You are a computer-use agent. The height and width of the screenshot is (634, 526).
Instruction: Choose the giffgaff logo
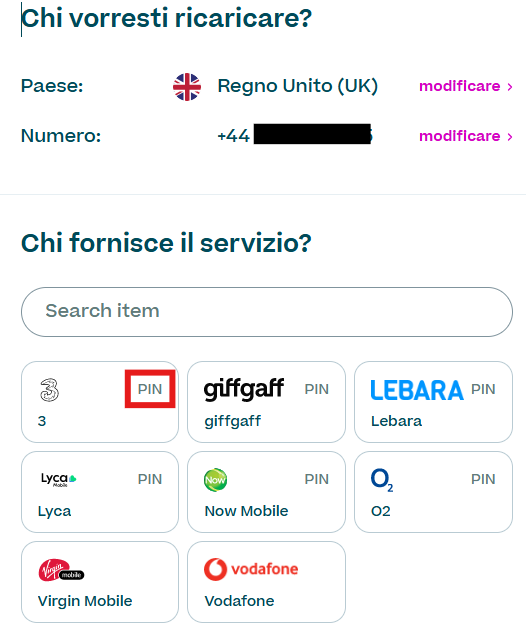click(244, 389)
